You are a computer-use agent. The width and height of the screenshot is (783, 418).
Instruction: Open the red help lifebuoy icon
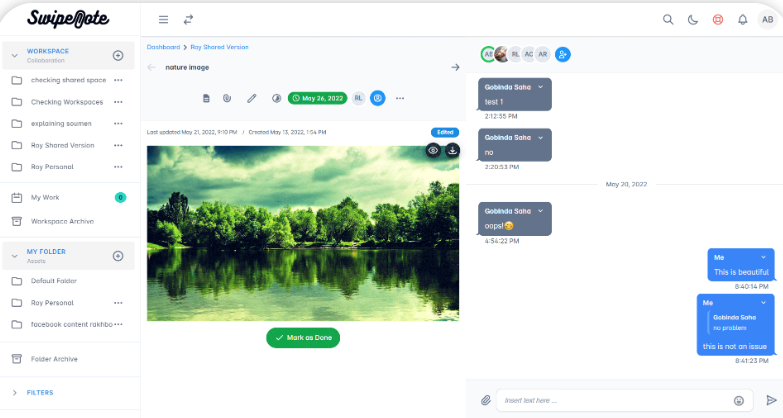pos(718,19)
